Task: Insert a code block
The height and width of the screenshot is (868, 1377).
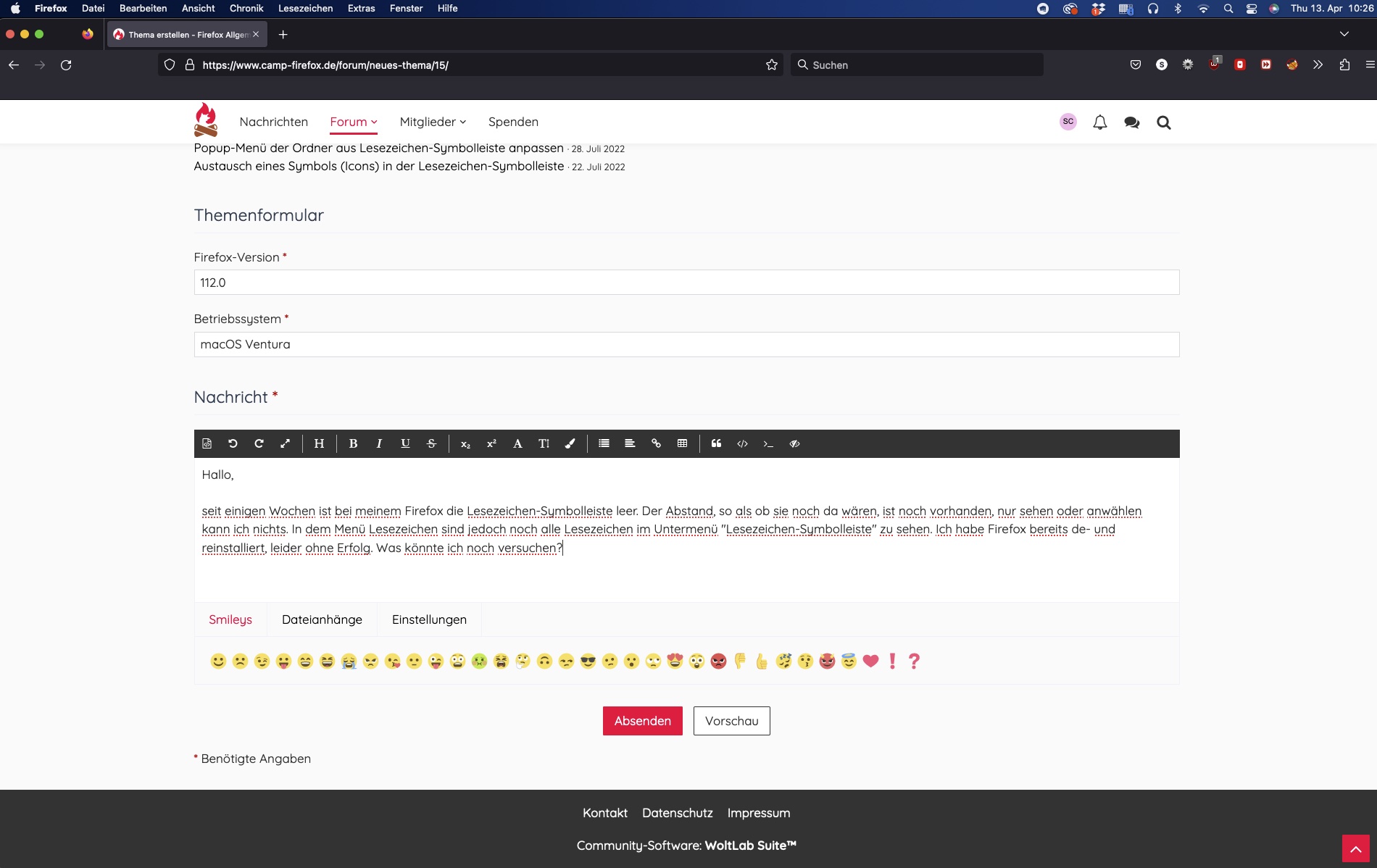Action: coord(742,443)
